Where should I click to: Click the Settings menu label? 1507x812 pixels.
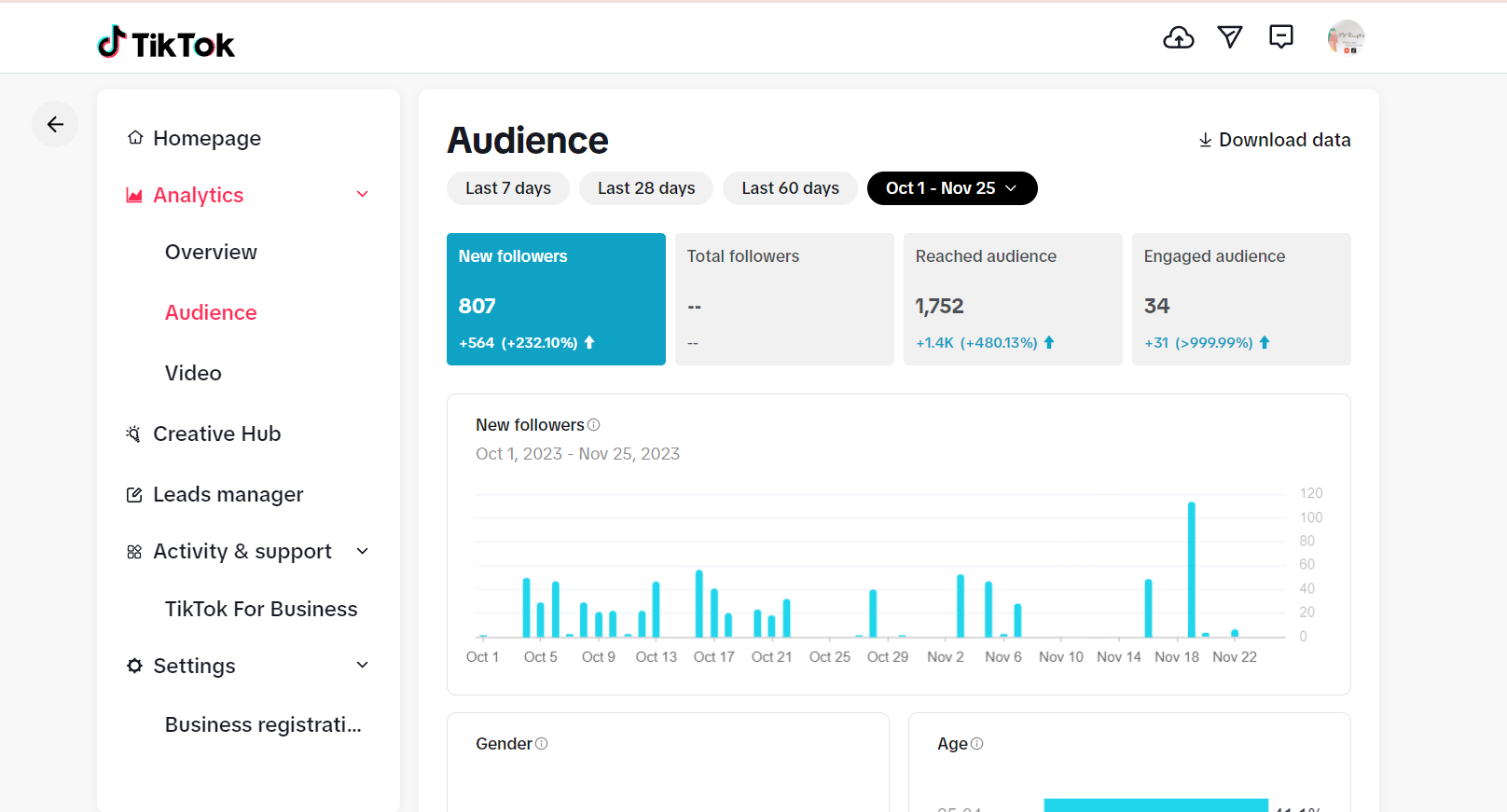(x=194, y=666)
